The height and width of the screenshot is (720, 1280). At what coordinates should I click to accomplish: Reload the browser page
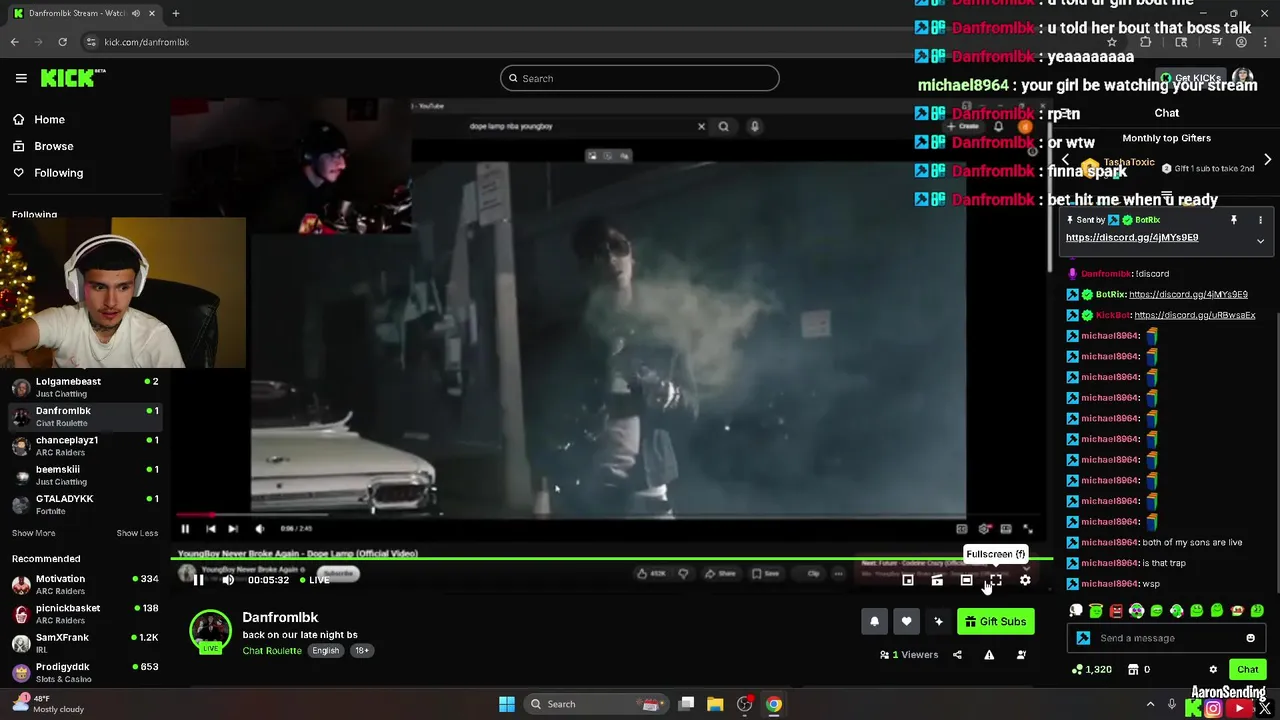(62, 42)
